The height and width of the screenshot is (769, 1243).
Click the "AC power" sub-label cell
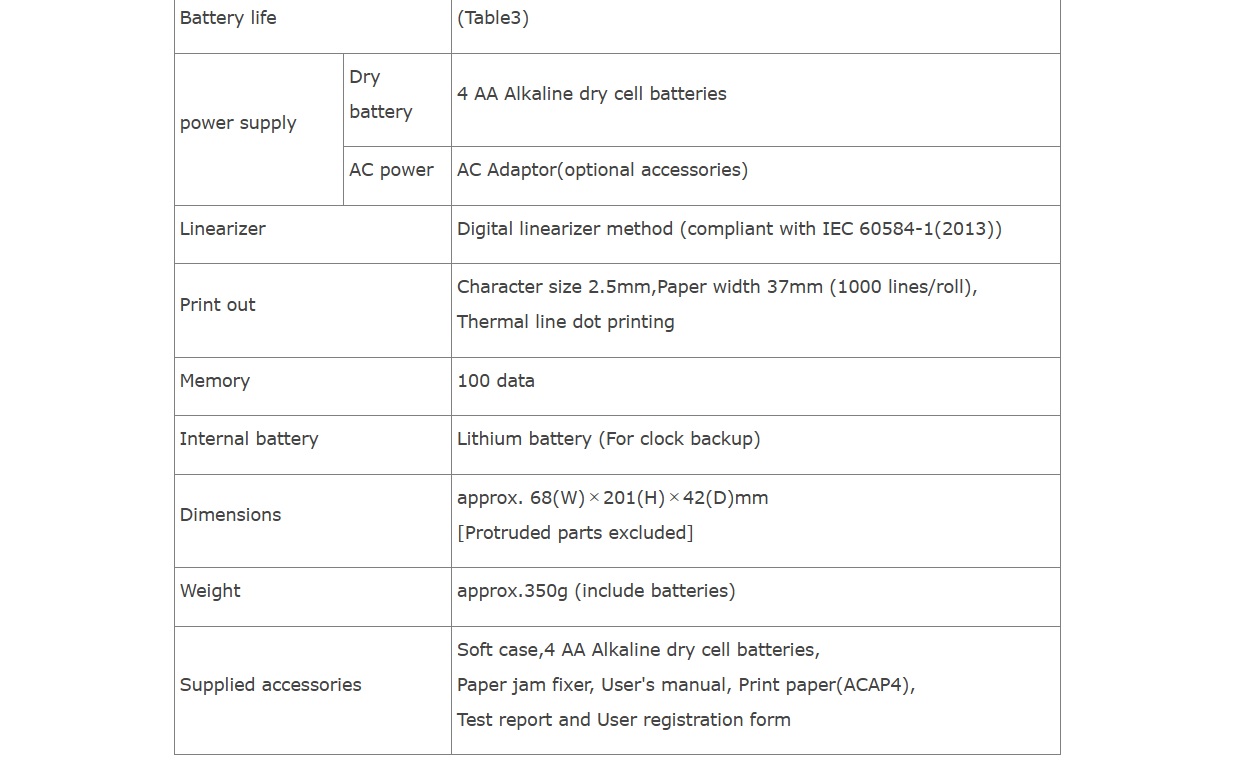(x=391, y=170)
